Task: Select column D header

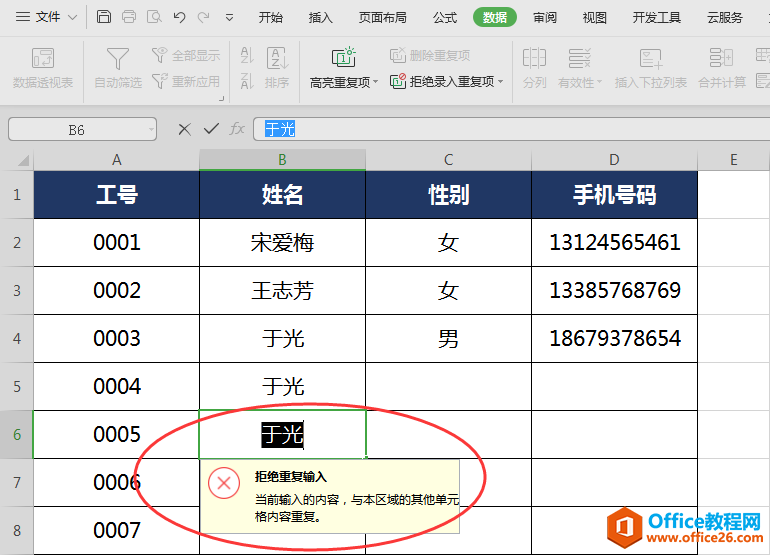Action: point(614,160)
